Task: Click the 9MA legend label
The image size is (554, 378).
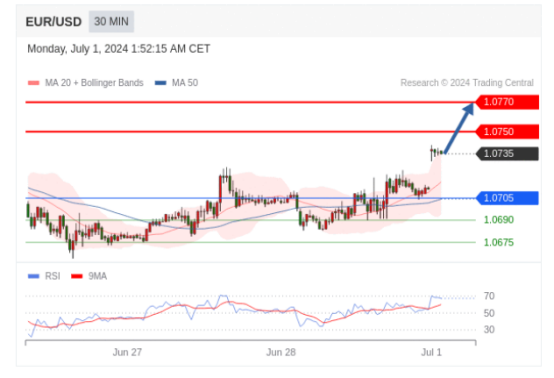Action: click(98, 276)
